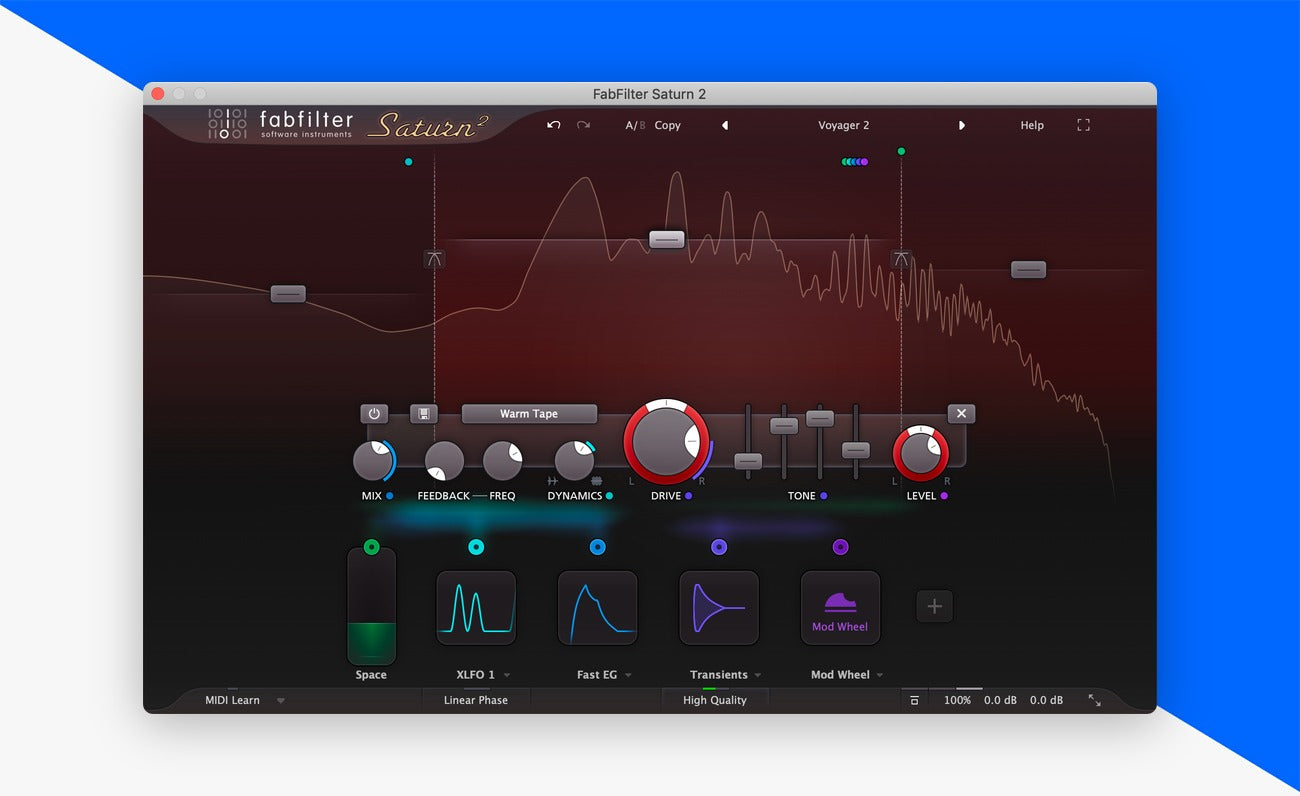This screenshot has width=1300, height=796.
Task: Click the Mix knob
Action: click(373, 461)
